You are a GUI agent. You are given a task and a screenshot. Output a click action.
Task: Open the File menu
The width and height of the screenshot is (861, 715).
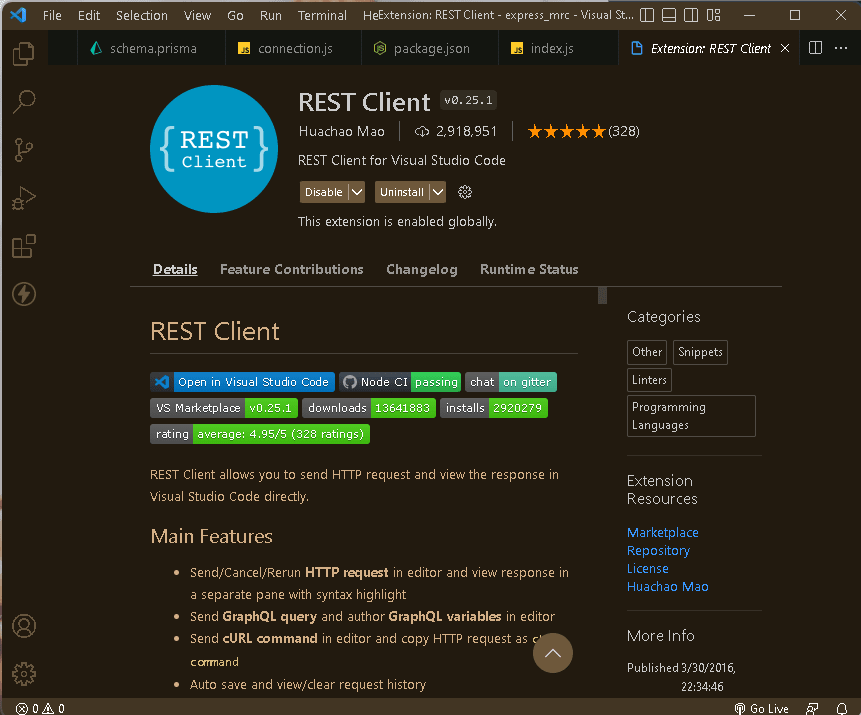(x=52, y=15)
